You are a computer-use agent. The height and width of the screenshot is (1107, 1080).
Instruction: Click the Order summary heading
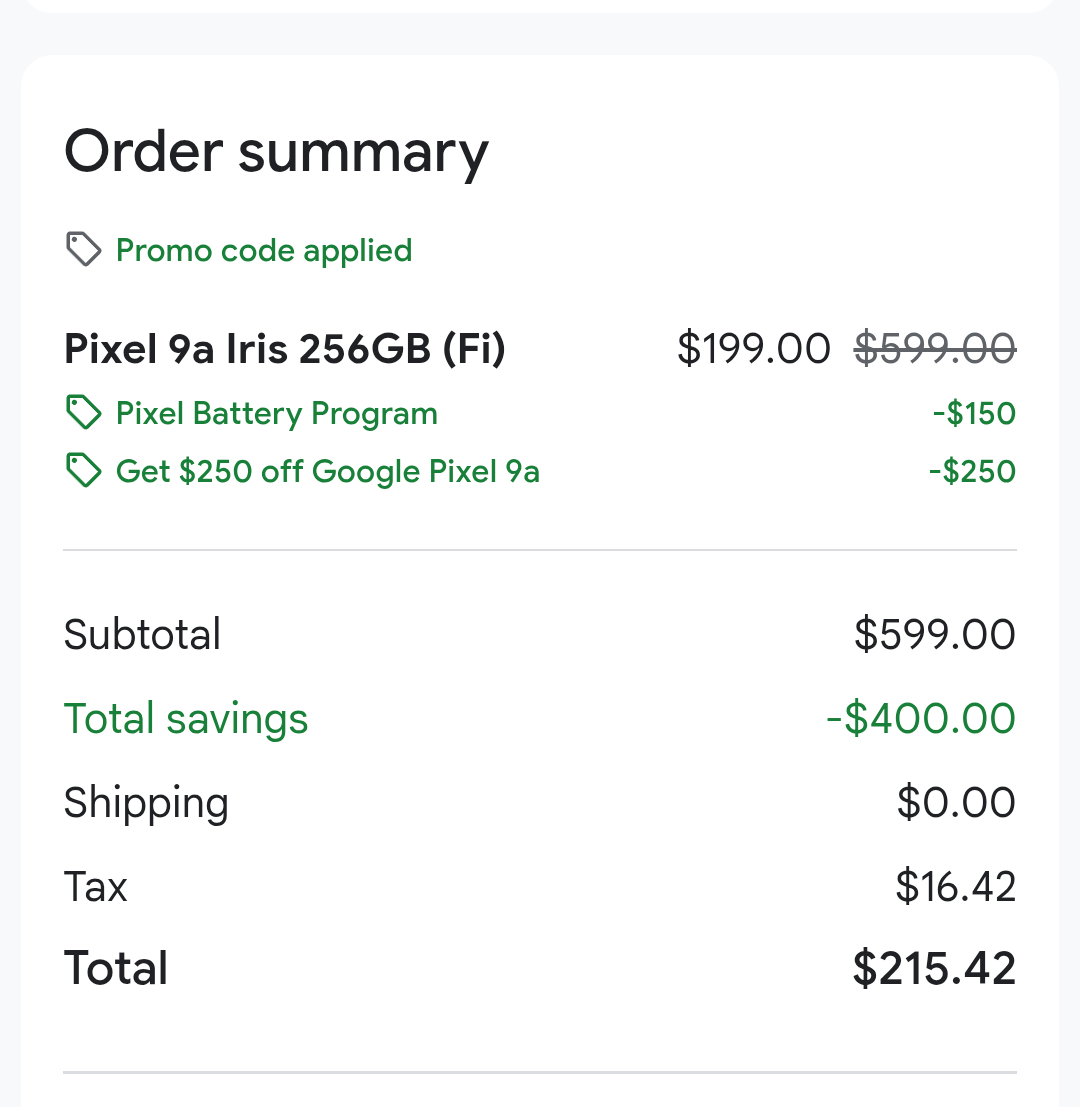276,152
